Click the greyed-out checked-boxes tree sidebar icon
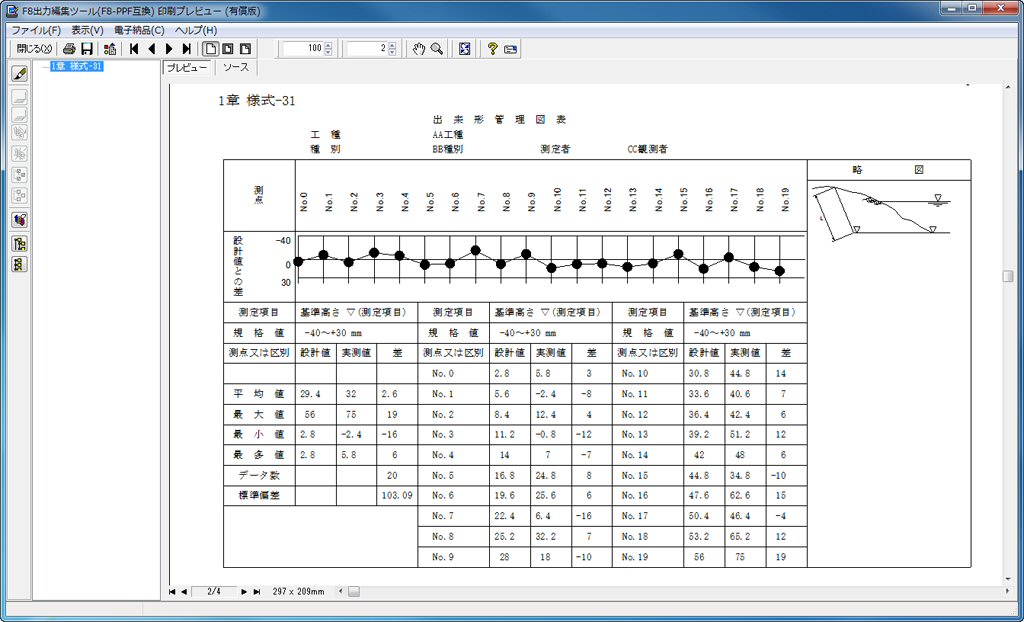The image size is (1024, 622). coord(20,174)
